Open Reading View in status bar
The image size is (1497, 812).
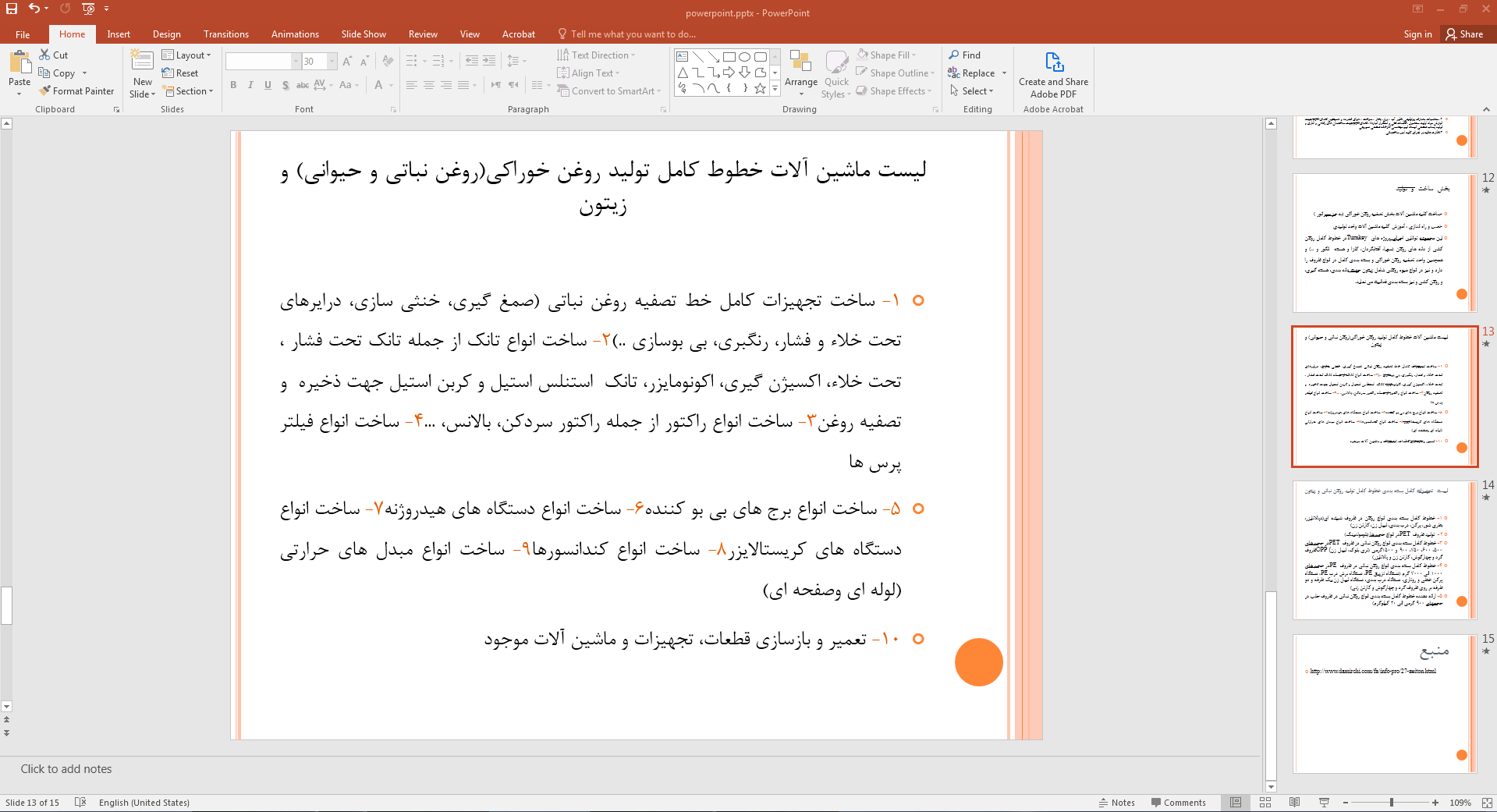1295,803
